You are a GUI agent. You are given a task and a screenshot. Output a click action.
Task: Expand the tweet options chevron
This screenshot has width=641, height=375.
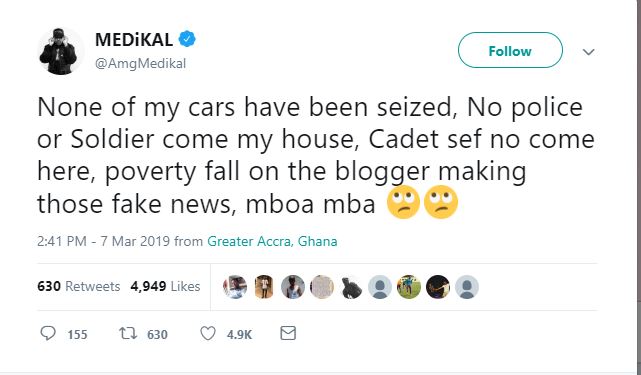588,52
